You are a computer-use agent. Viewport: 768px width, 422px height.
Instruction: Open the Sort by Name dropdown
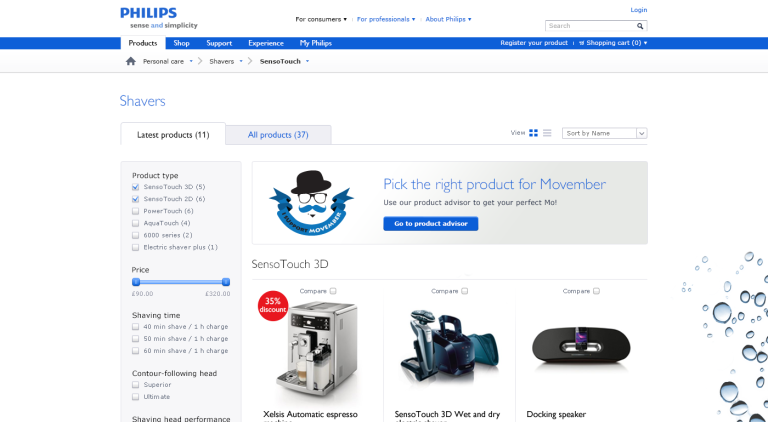click(604, 133)
